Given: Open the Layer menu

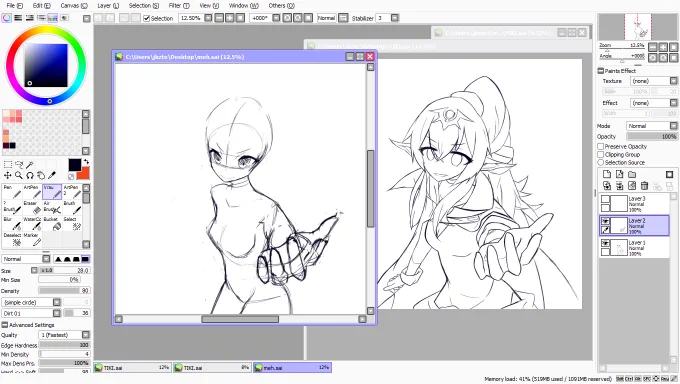Looking at the screenshot, I should click(108, 6).
